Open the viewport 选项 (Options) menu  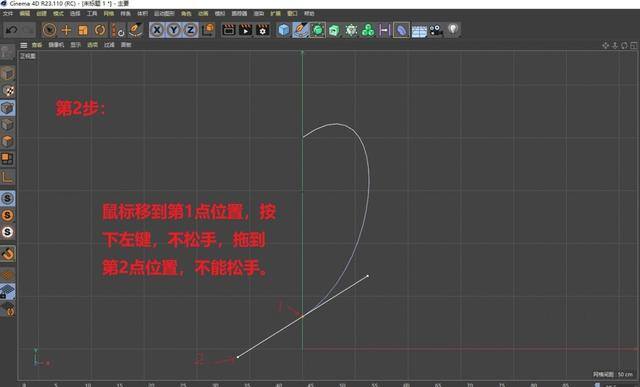point(92,45)
